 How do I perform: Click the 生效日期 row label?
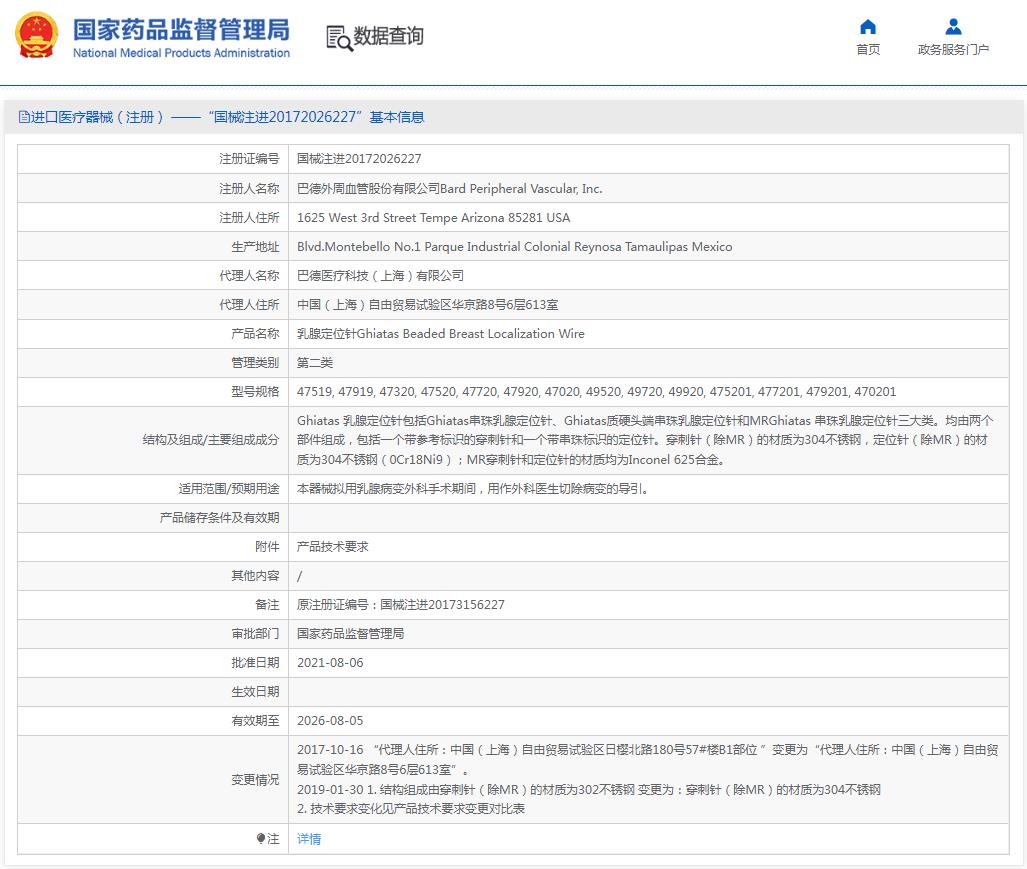coord(255,692)
